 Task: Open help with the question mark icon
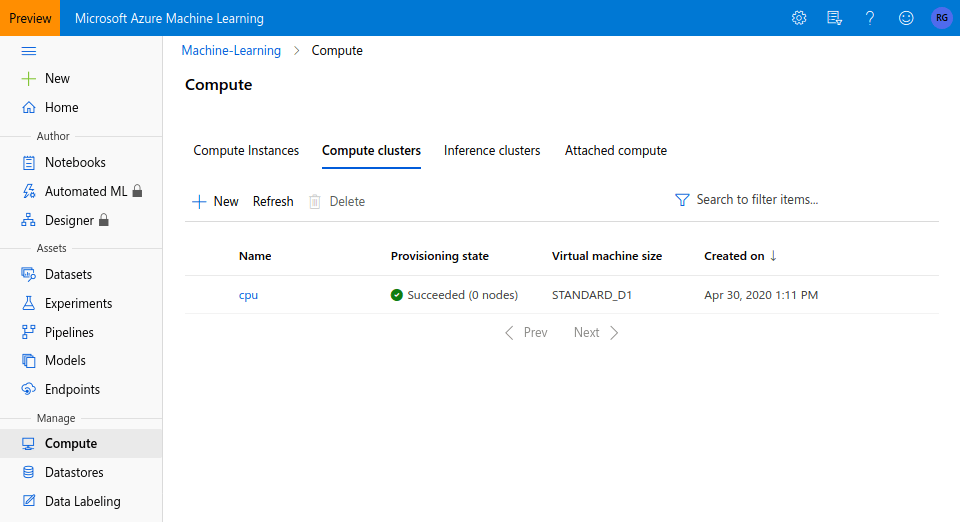(x=870, y=18)
